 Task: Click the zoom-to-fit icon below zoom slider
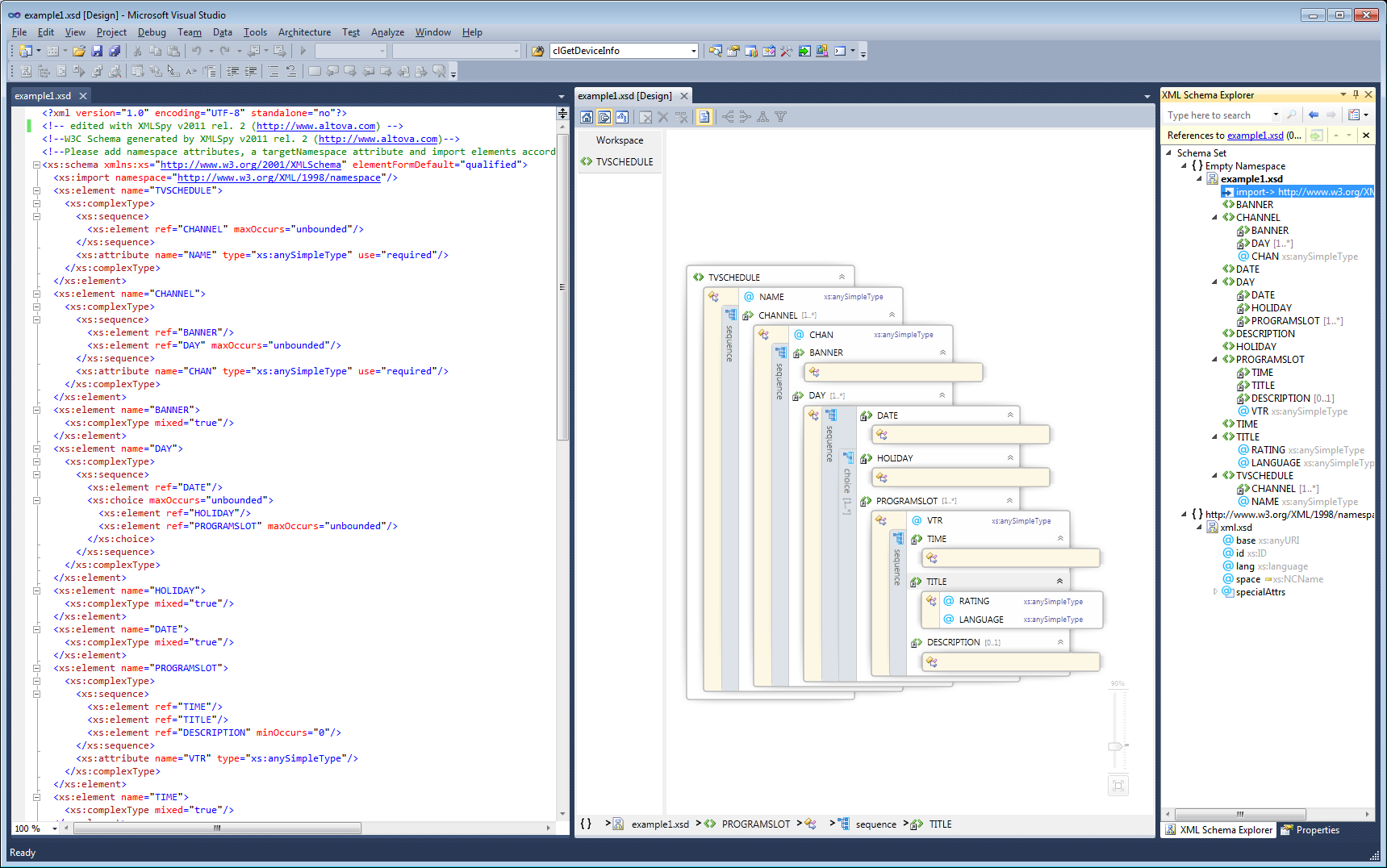click(1118, 785)
